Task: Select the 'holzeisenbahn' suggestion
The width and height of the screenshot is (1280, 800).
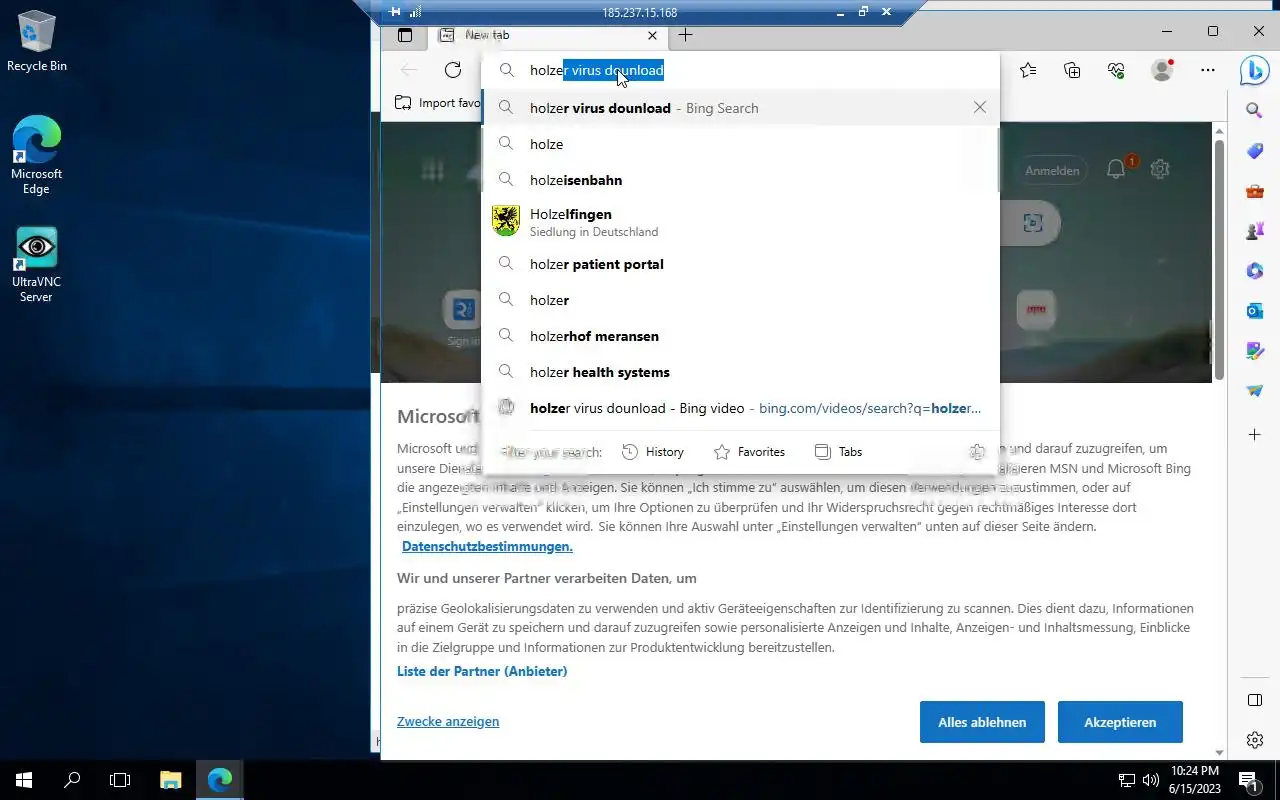Action: point(740,180)
